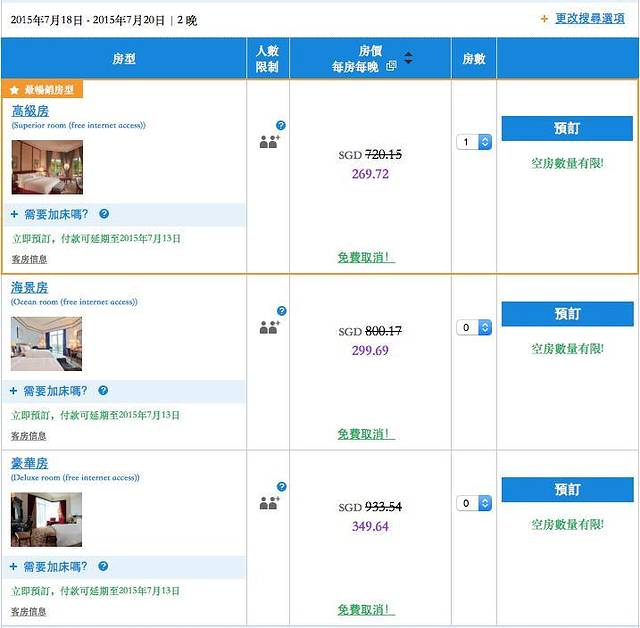Open room quantity dropdown for Ocean room
The width and height of the screenshot is (640, 628).
point(475,327)
